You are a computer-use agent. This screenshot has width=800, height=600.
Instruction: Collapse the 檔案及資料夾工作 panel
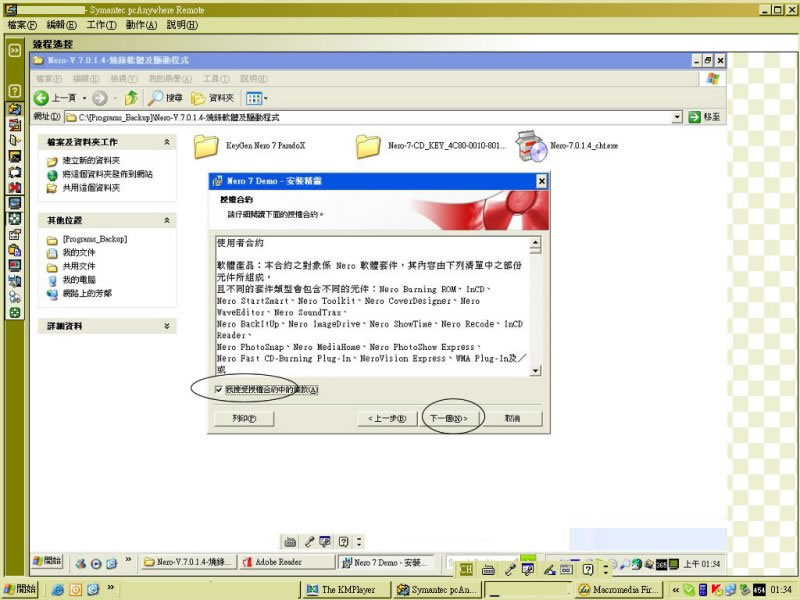tap(167, 142)
